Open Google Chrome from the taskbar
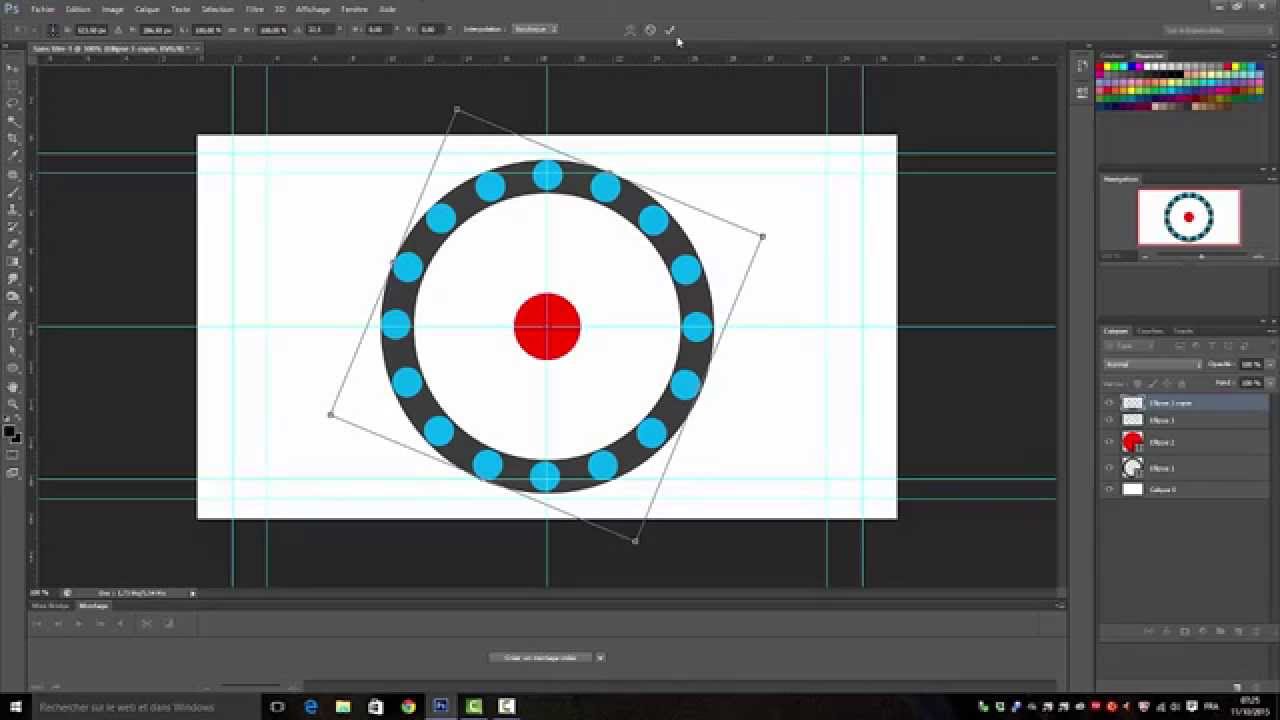 point(408,707)
